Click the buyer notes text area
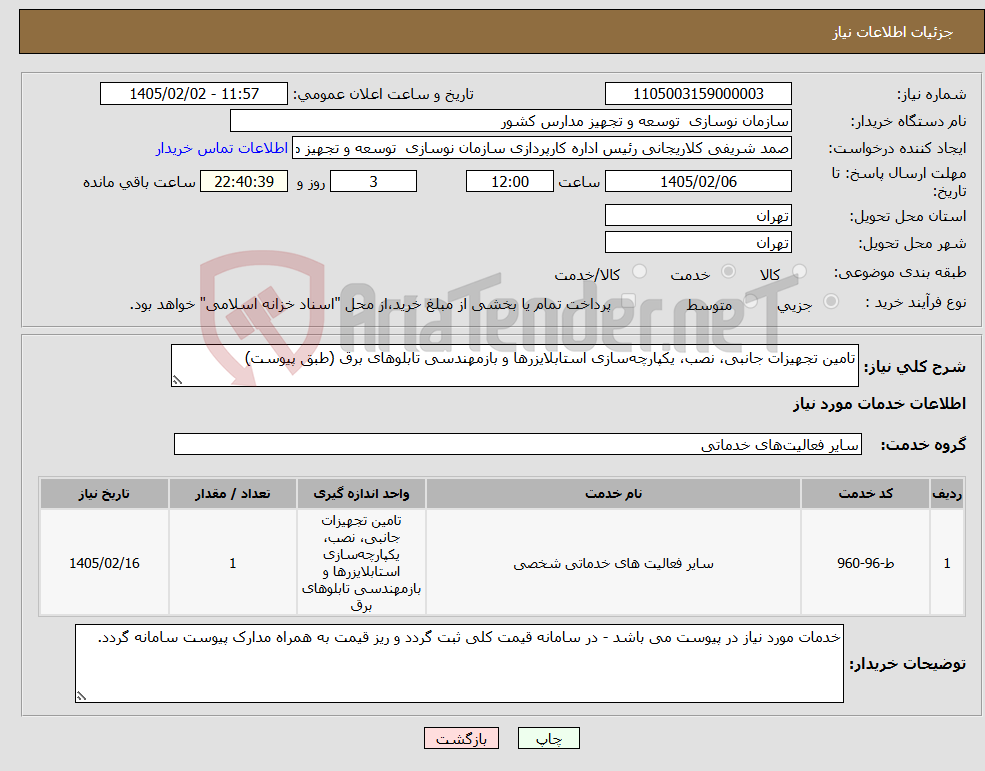 (459, 664)
